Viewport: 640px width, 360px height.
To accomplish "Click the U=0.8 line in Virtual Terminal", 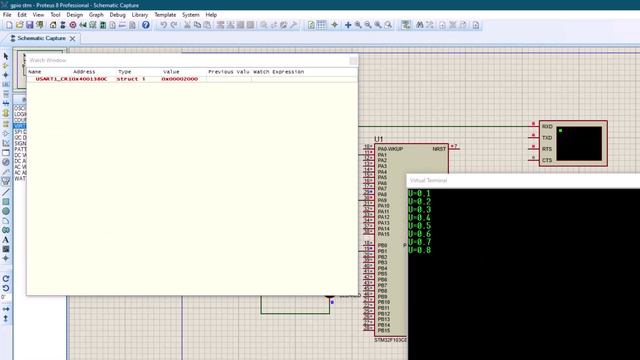I will point(420,250).
